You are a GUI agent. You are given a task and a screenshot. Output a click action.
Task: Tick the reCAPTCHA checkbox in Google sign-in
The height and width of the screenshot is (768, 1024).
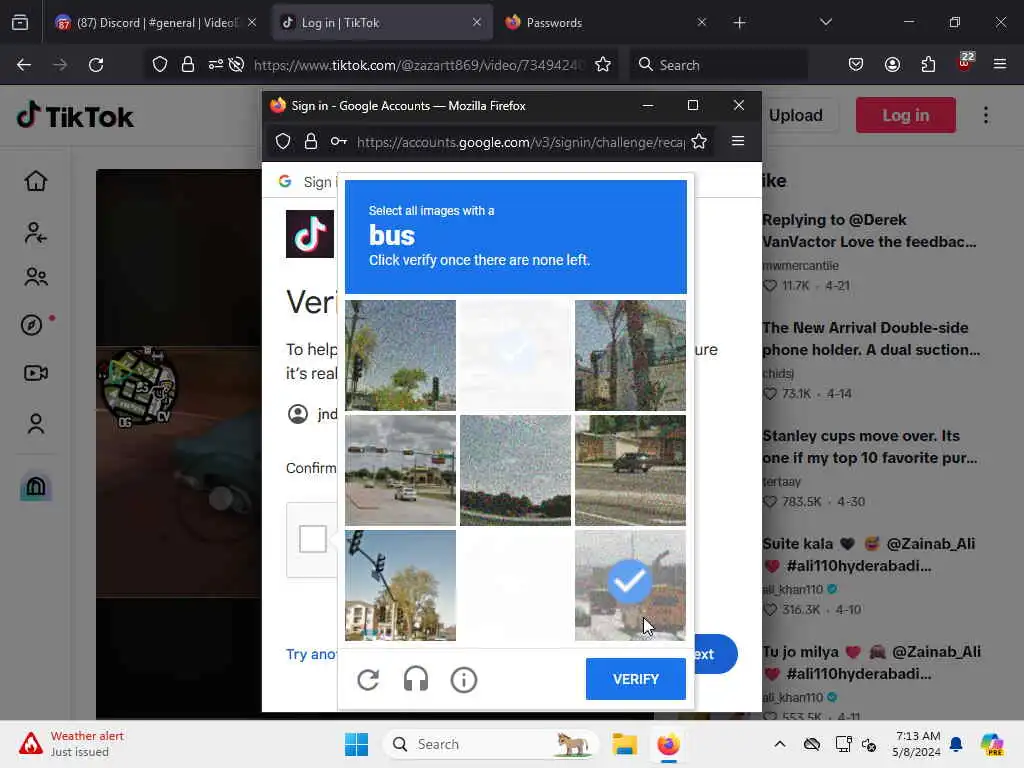[313, 539]
